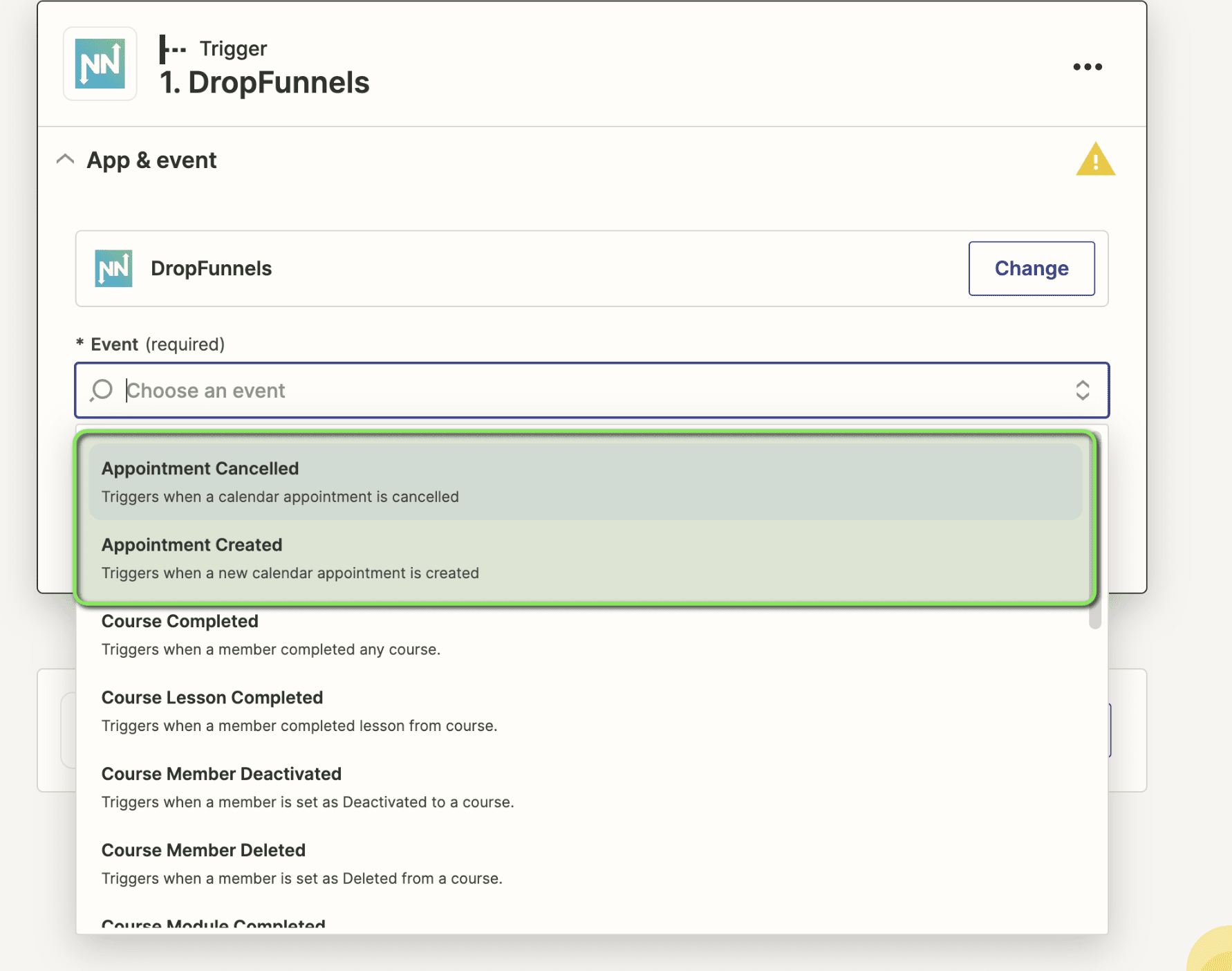This screenshot has height=971, width=1232.
Task: Click the DropFunnels app name text
Action: tap(212, 268)
